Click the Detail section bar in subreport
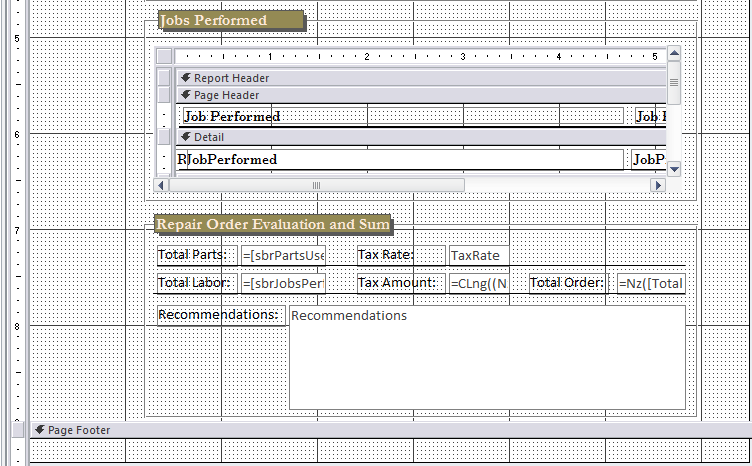Screen dimensions: 752x466 pos(421,137)
